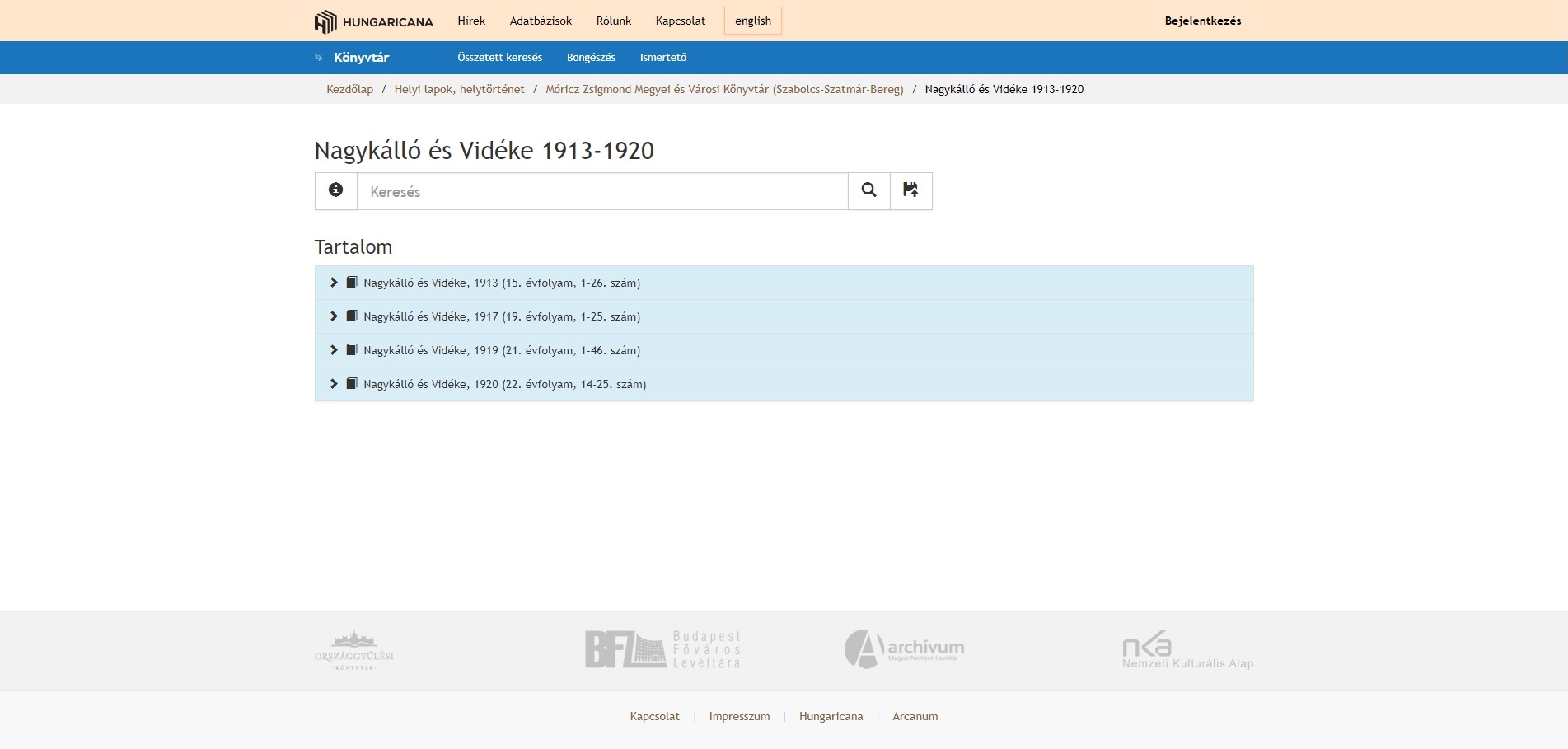Click the Könyvtár section link
The width and height of the screenshot is (1568, 749).
point(361,58)
